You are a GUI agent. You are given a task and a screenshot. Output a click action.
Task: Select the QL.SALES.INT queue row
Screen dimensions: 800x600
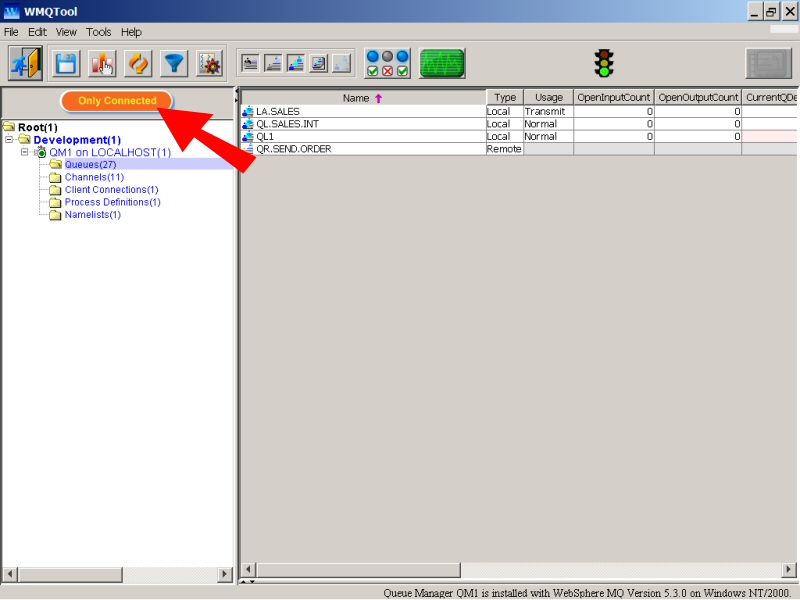click(518, 124)
